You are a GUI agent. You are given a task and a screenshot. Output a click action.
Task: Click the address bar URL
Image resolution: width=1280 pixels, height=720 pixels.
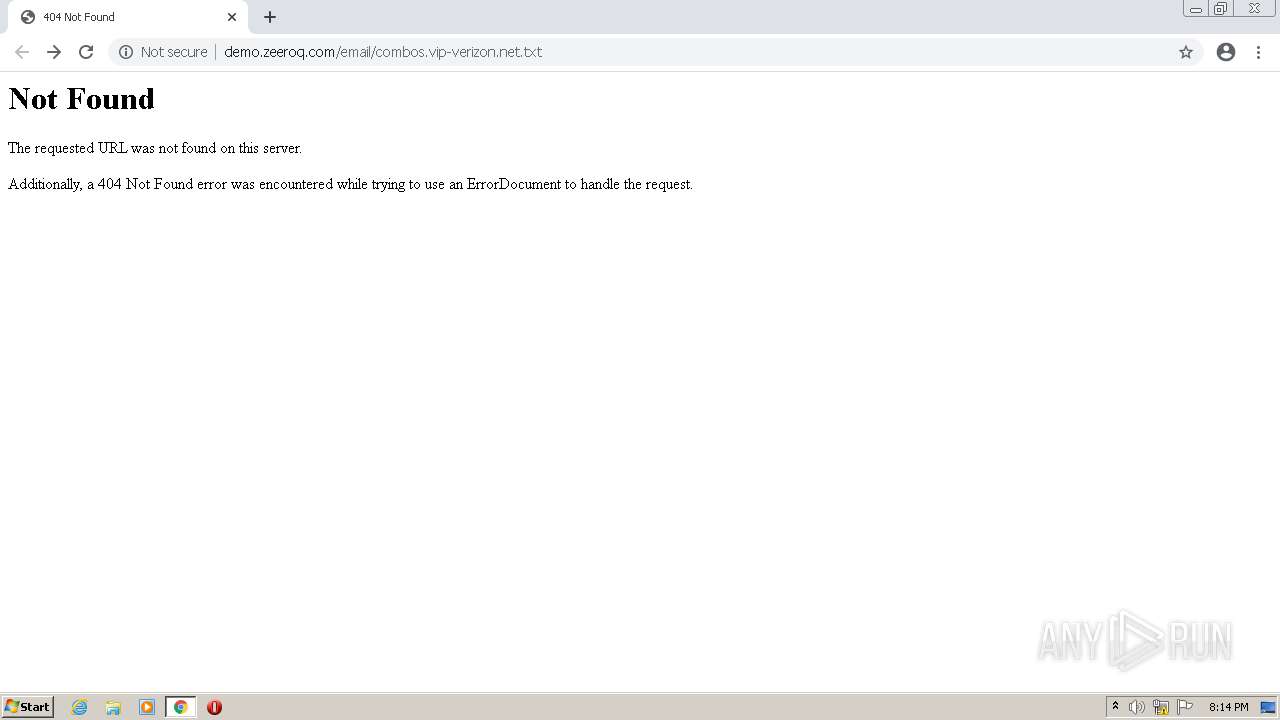point(383,52)
